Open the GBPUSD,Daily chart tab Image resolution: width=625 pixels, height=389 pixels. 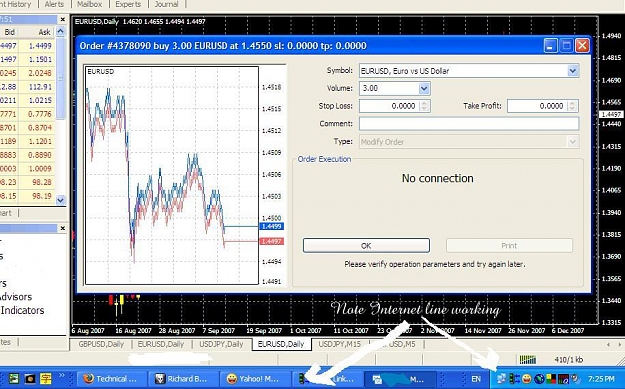(101, 344)
